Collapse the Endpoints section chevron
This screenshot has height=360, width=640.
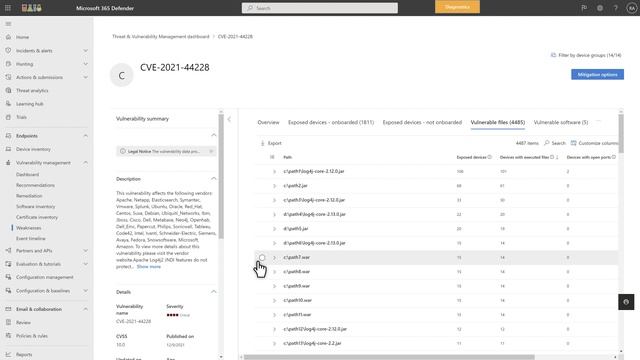[85, 136]
